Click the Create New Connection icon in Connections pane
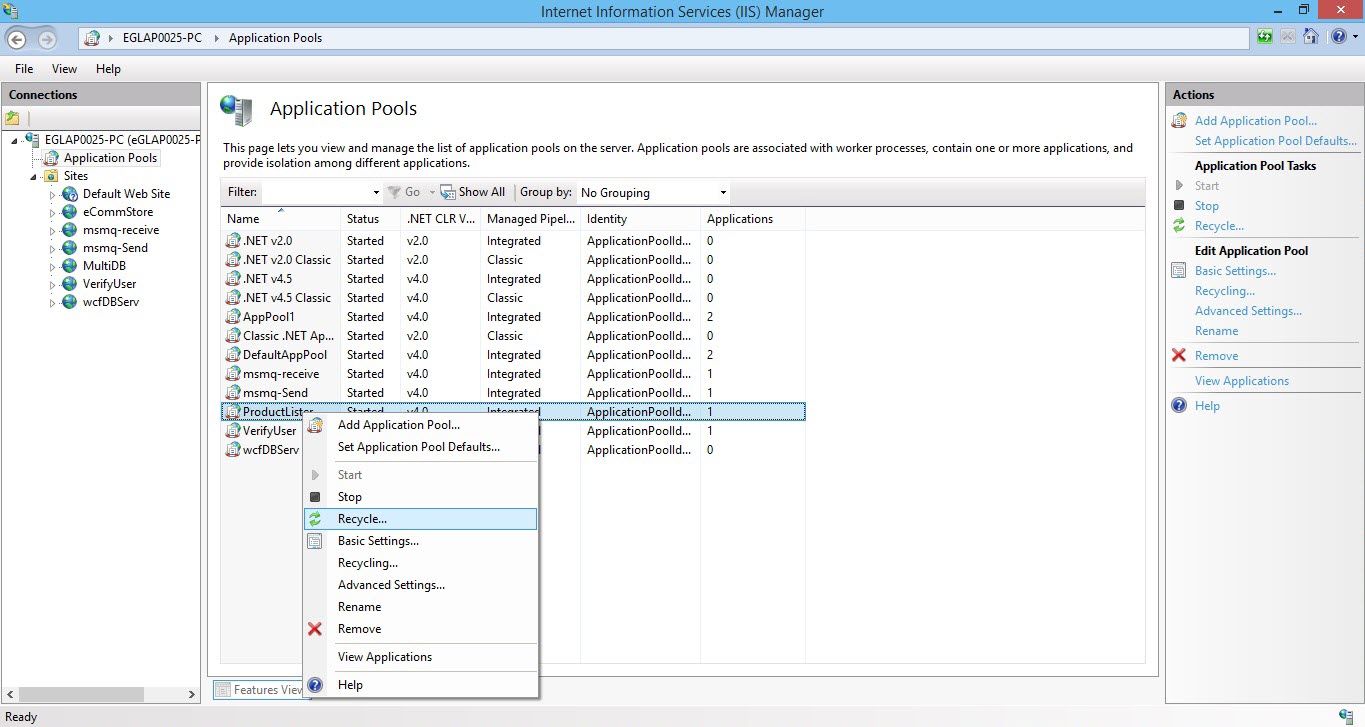The image size is (1365, 727). (x=12, y=118)
